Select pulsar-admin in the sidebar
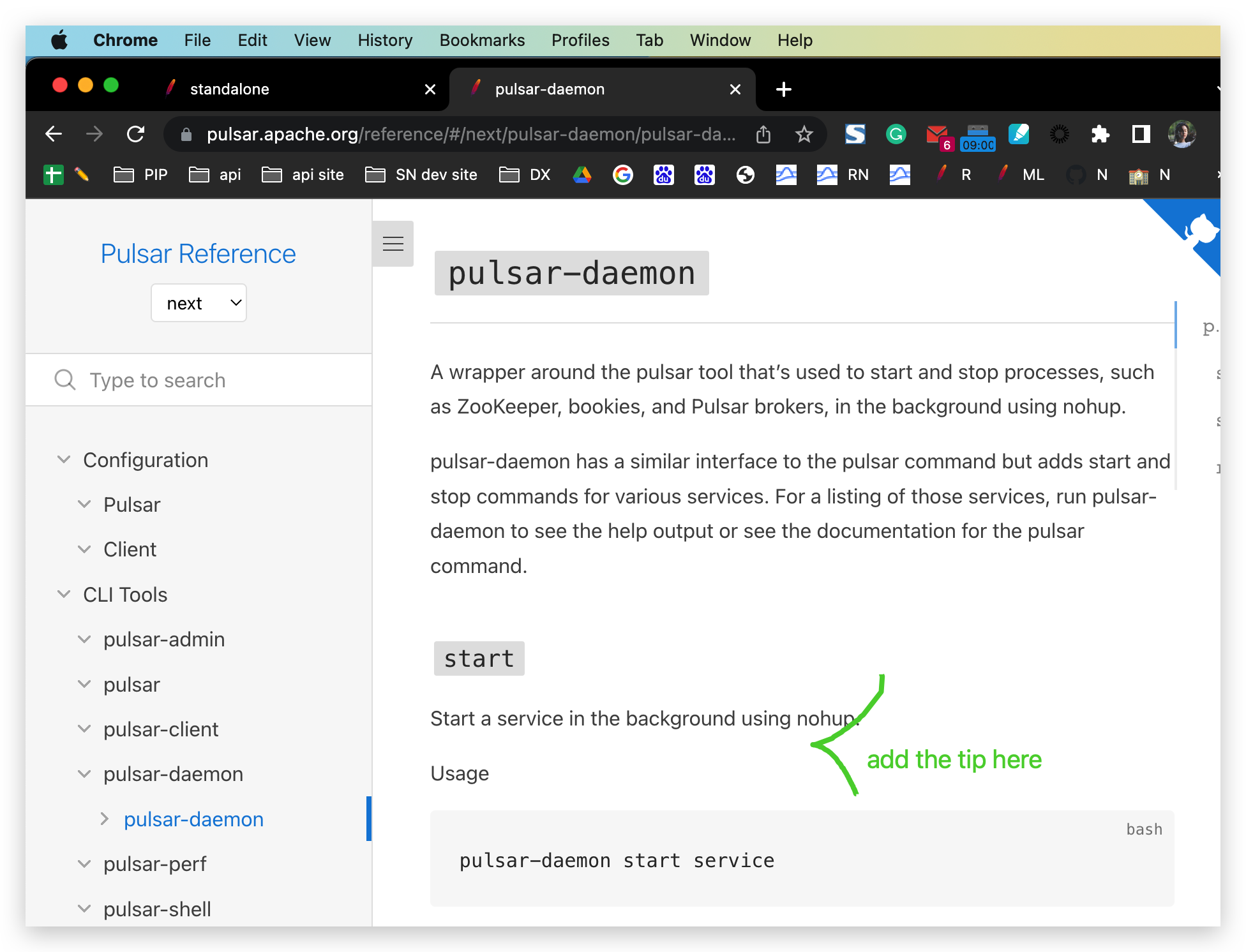Image resolution: width=1246 pixels, height=952 pixels. click(163, 639)
